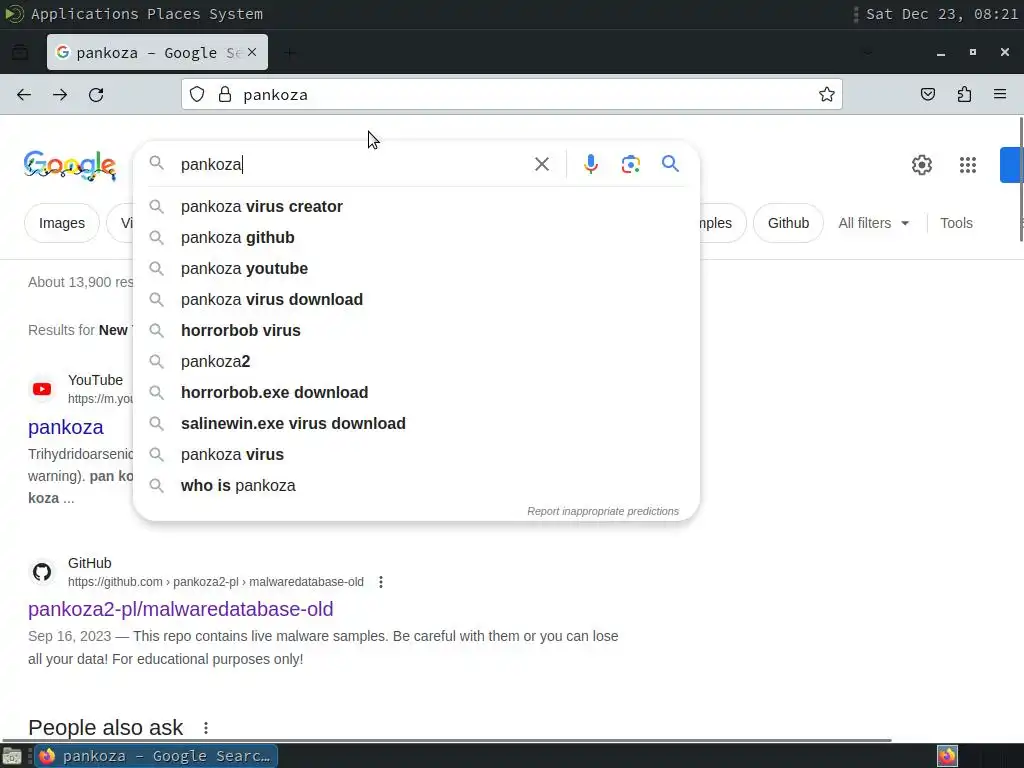Click the vertical page scrollbar
Screen dimensions: 1024x768
coord(1021,180)
